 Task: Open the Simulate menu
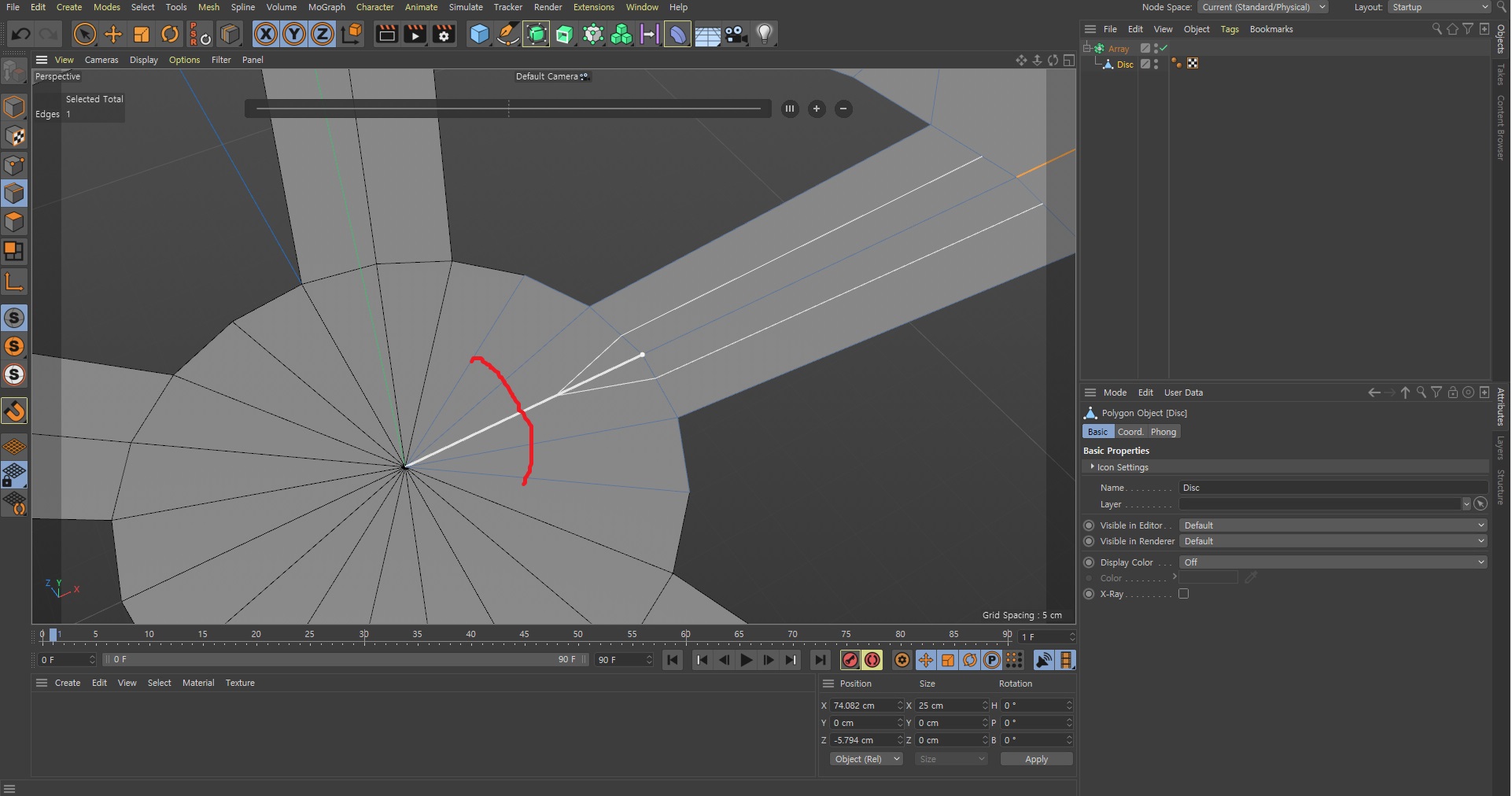466,7
